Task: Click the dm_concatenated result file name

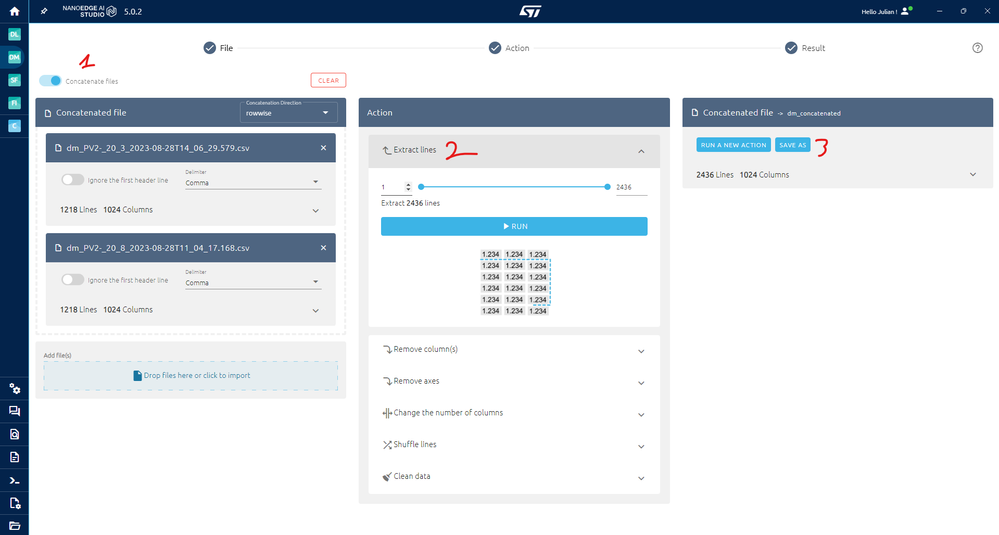Action: tap(814, 113)
